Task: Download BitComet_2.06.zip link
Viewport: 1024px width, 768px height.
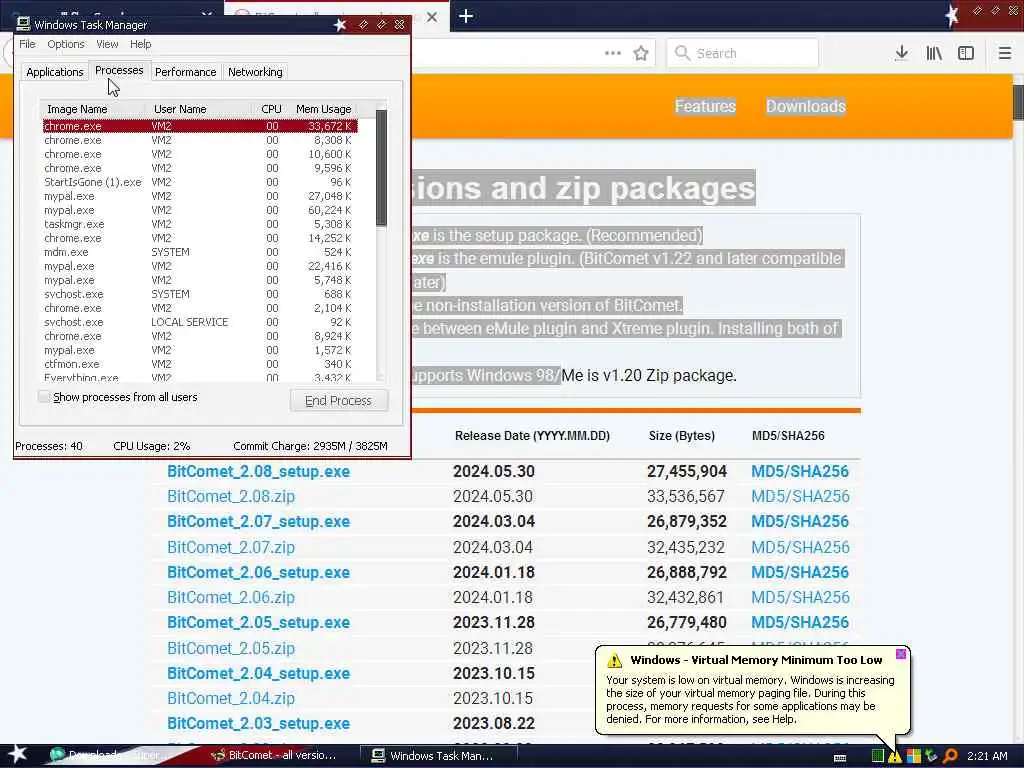Action: pyautogui.click(x=231, y=598)
